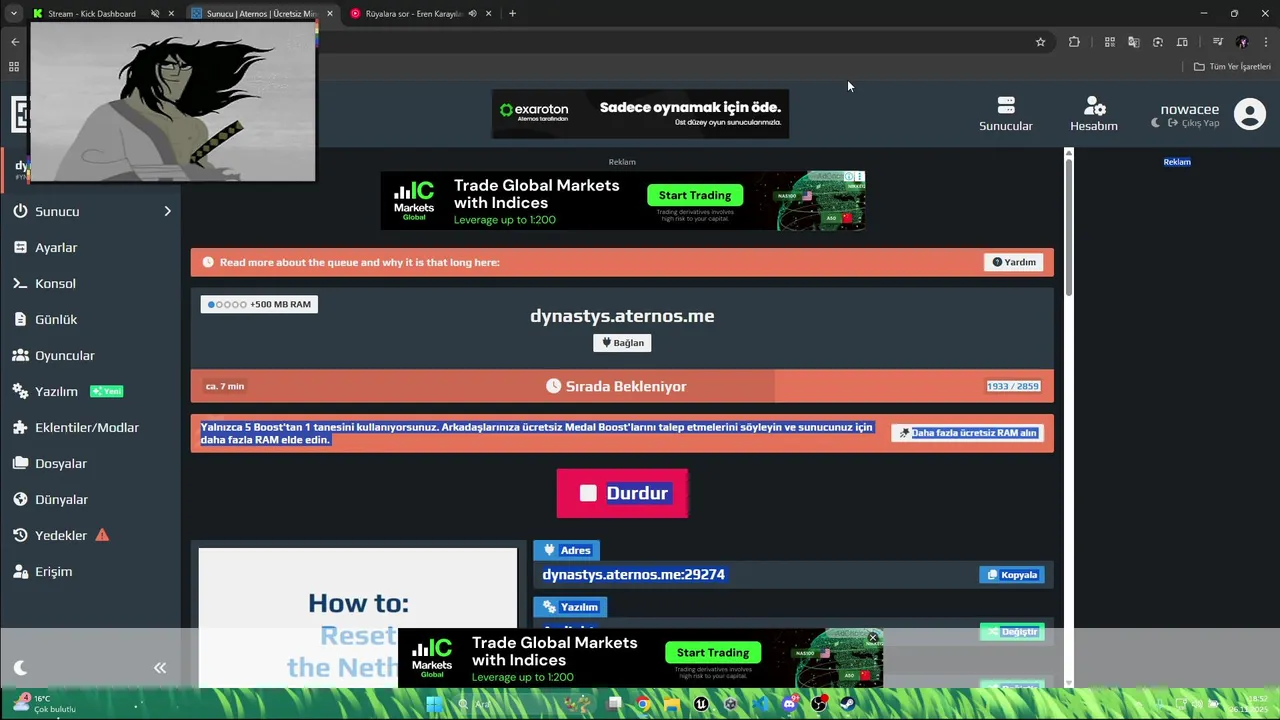Open Steam from the taskbar

click(x=847, y=704)
